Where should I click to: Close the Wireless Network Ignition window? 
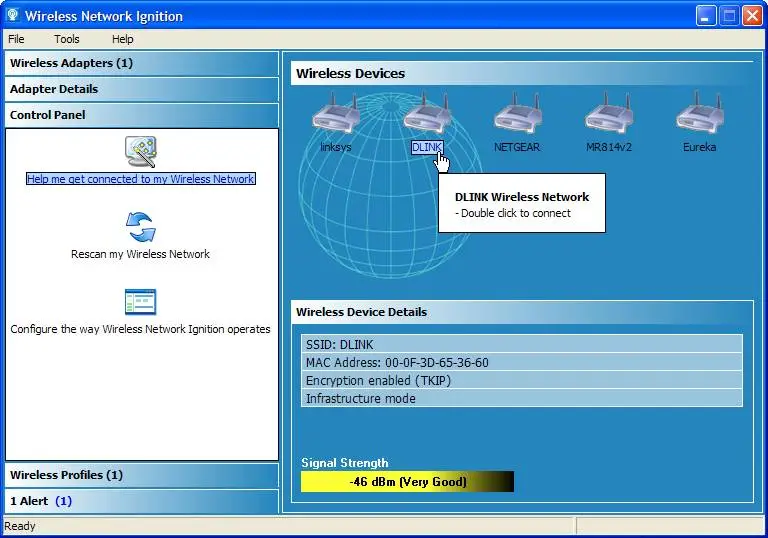(752, 16)
